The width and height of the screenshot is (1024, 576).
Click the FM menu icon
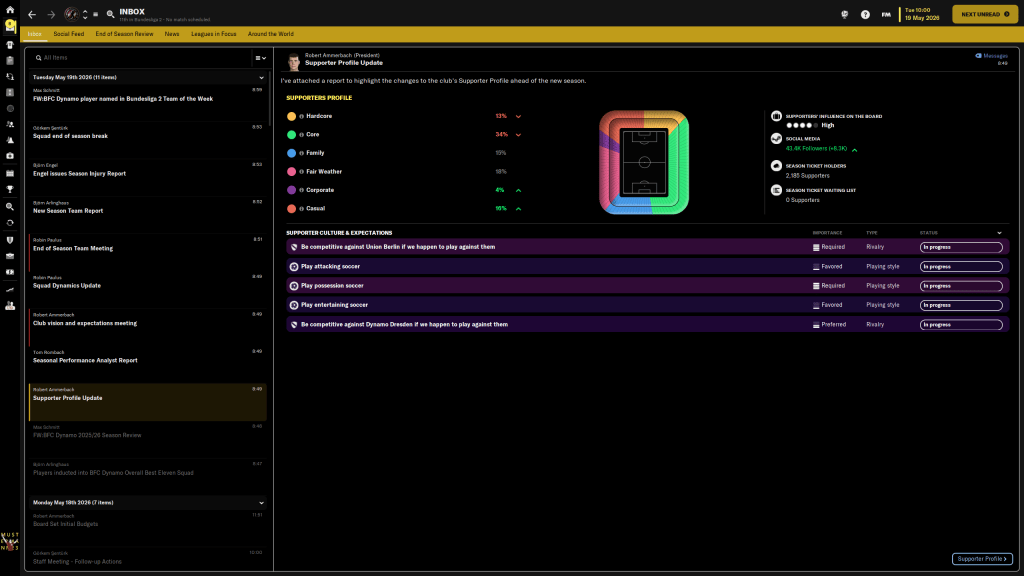coord(886,15)
